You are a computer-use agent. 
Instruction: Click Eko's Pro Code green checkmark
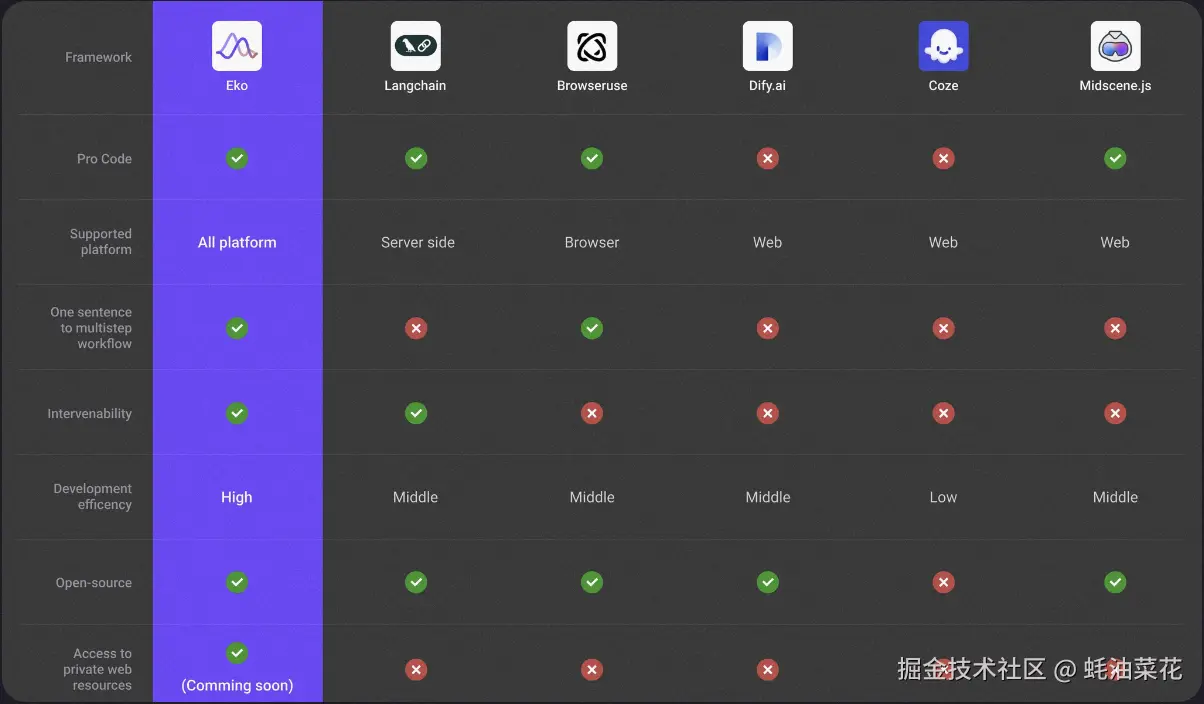pos(237,158)
